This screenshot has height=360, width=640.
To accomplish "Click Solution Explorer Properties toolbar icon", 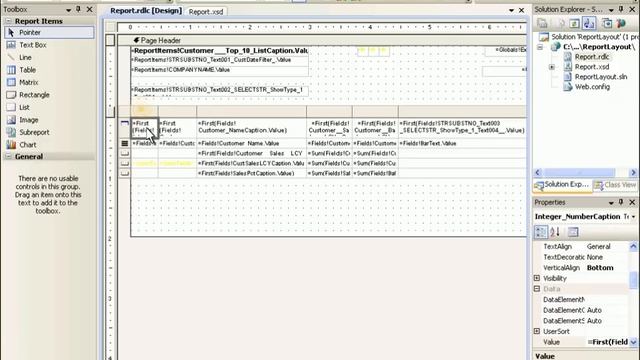I will pos(542,24).
